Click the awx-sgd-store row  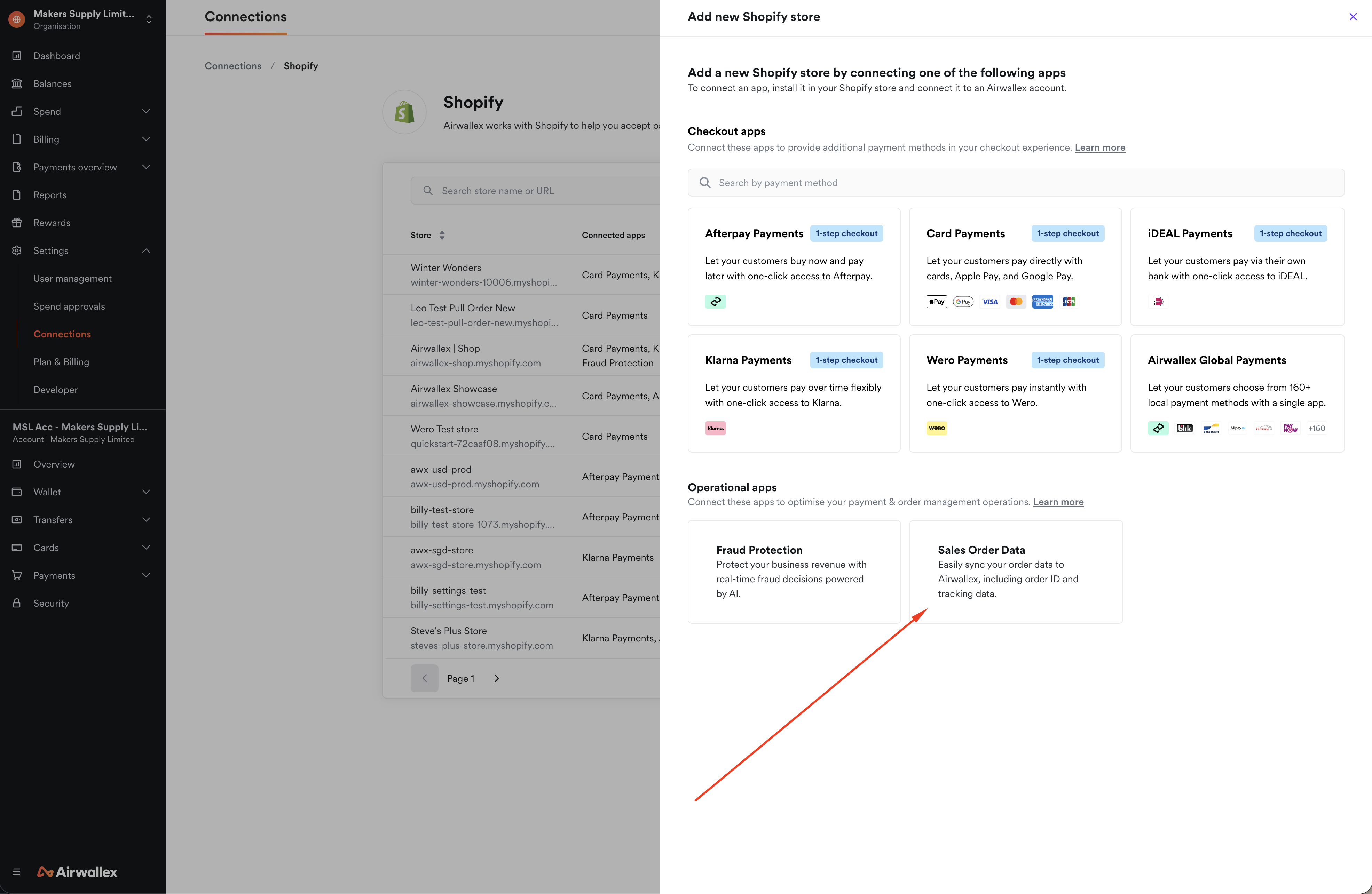pyautogui.click(x=522, y=557)
